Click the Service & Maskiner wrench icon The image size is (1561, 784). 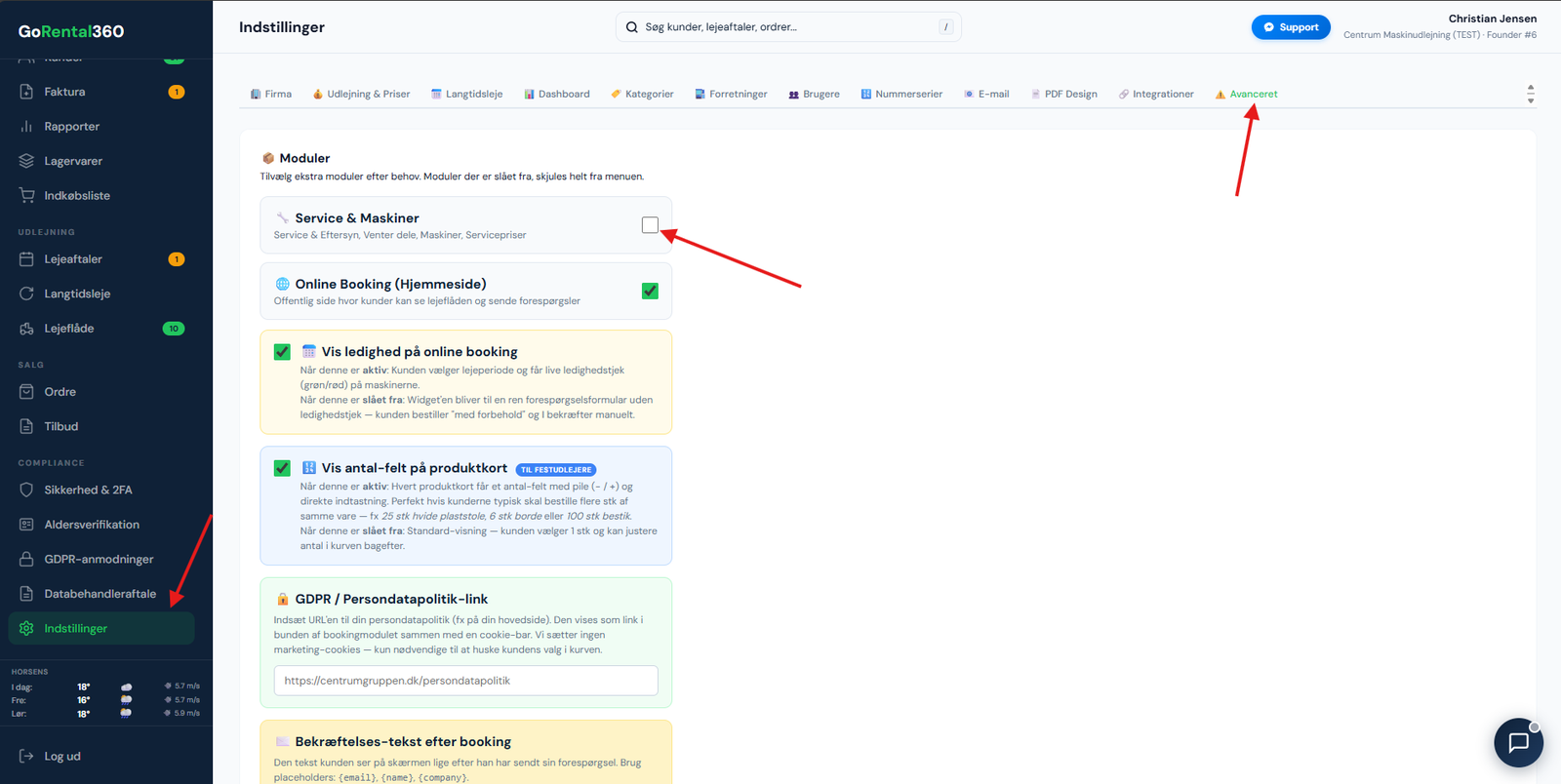coord(282,217)
